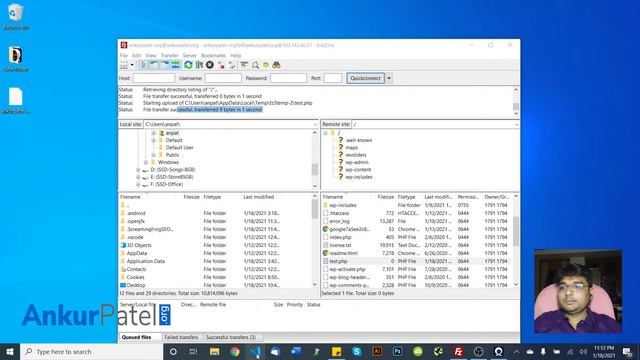Click the Windows Start button
The width and height of the screenshot is (640, 360).
coord(10,351)
